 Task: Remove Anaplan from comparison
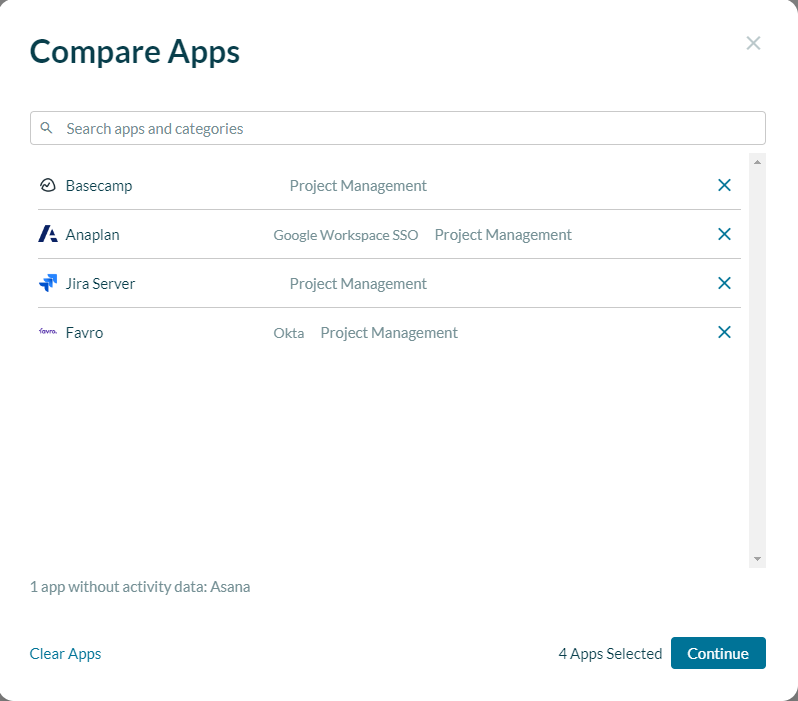point(724,234)
